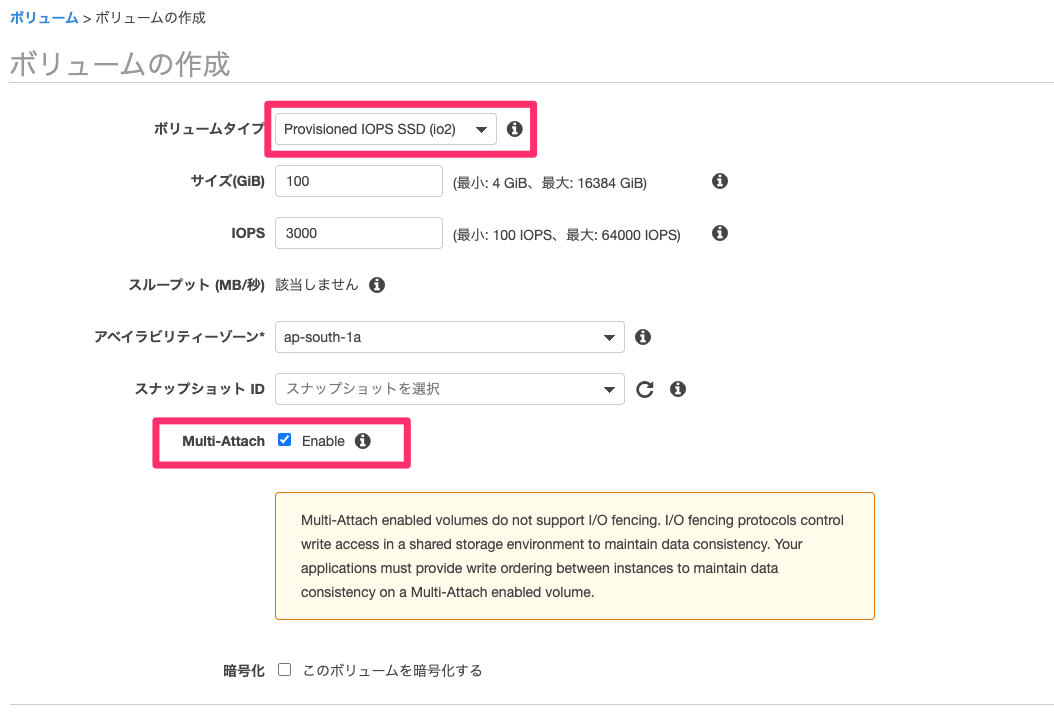View the IOPS limits info icon

point(718,233)
